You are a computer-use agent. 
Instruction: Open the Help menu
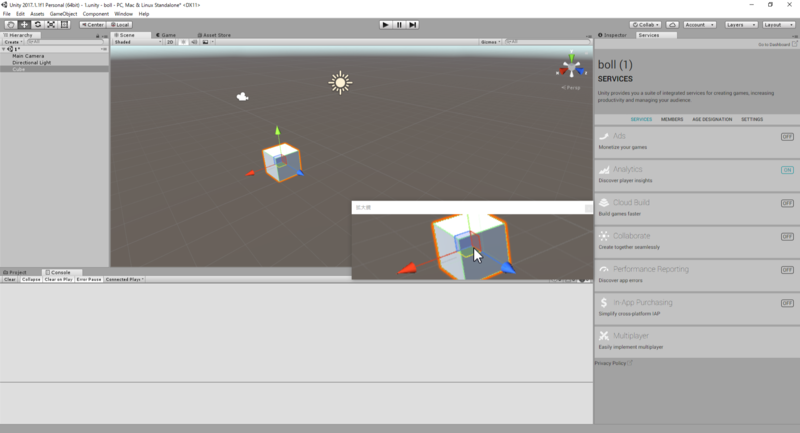pos(144,14)
